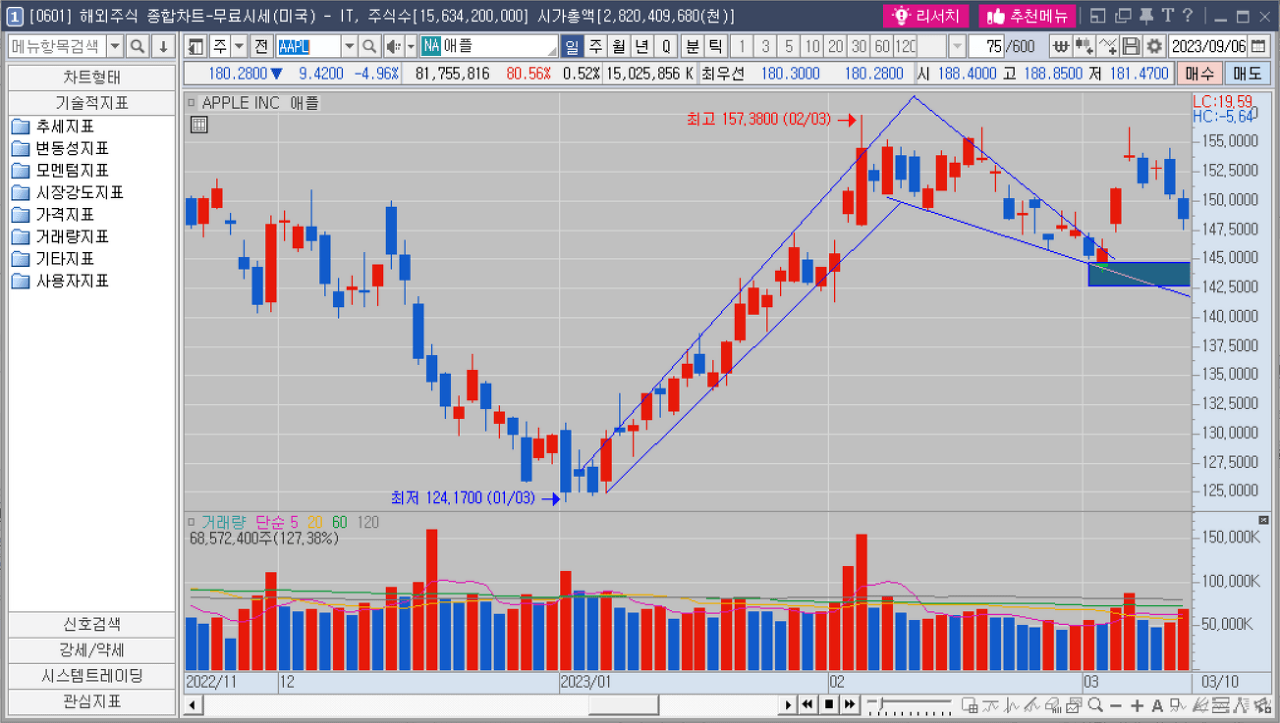
Task: Click the last icon in bottom chart toolbar
Action: click(1263, 706)
